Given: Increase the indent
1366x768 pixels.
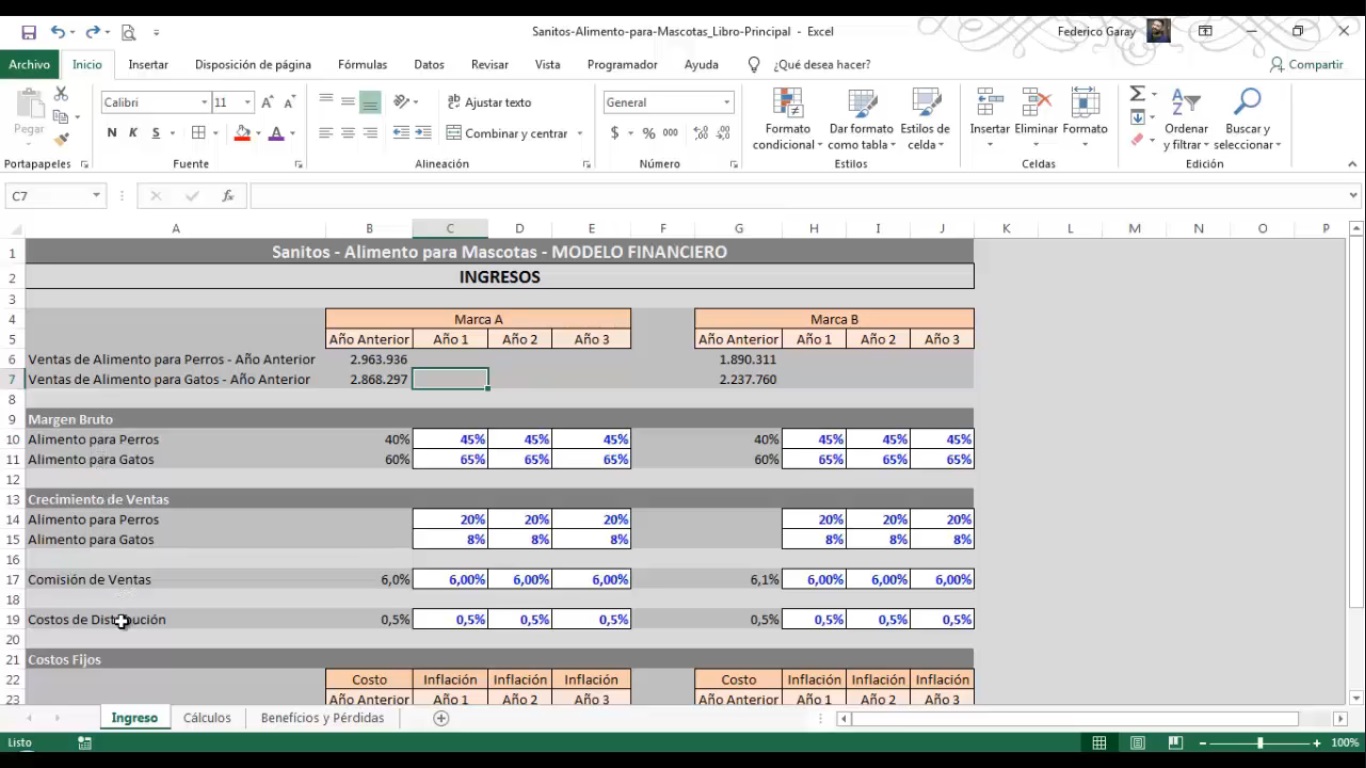Looking at the screenshot, I should point(423,133).
